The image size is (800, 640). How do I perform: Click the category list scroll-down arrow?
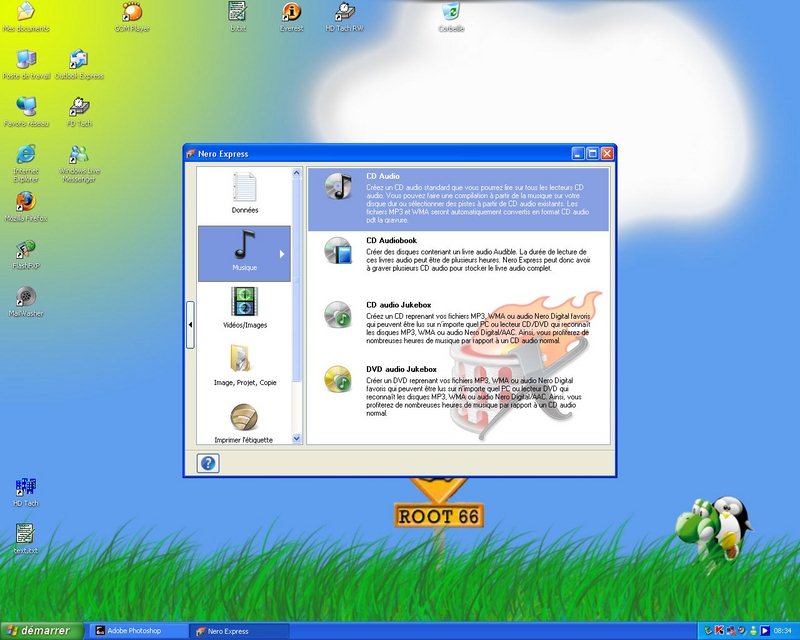(296, 438)
